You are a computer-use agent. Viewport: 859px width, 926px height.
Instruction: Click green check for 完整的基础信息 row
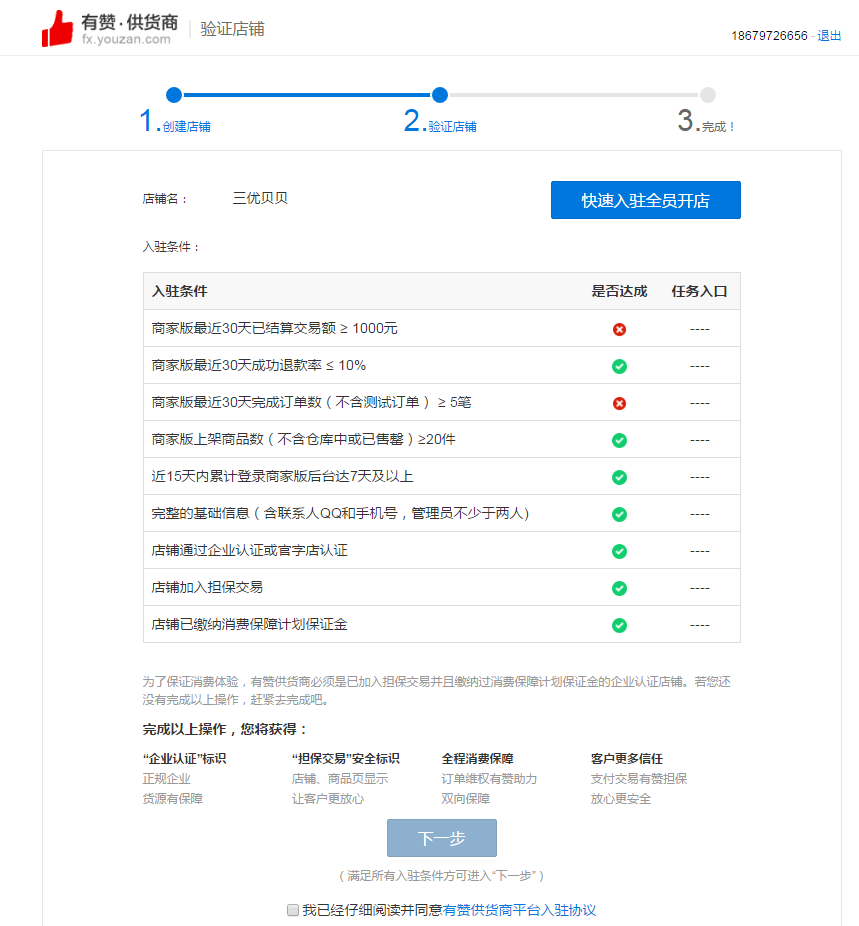[619, 514]
